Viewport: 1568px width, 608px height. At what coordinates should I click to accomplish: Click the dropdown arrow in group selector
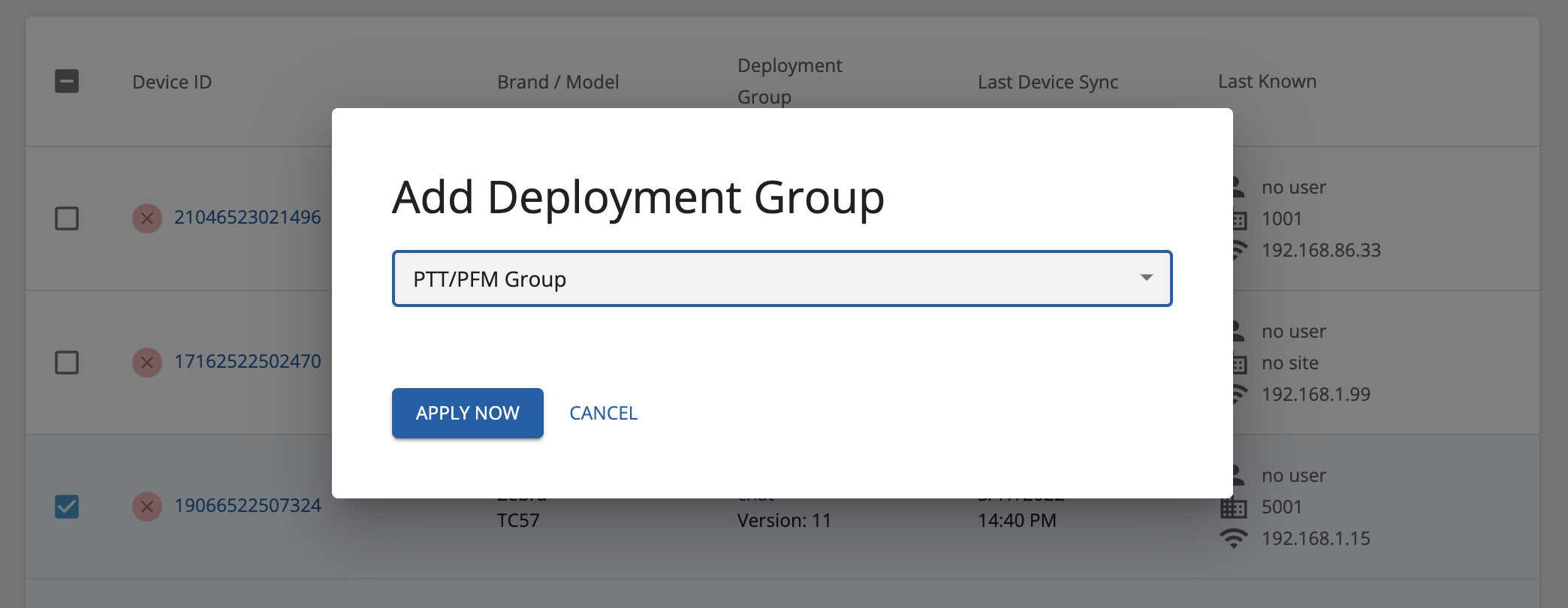pos(1146,278)
